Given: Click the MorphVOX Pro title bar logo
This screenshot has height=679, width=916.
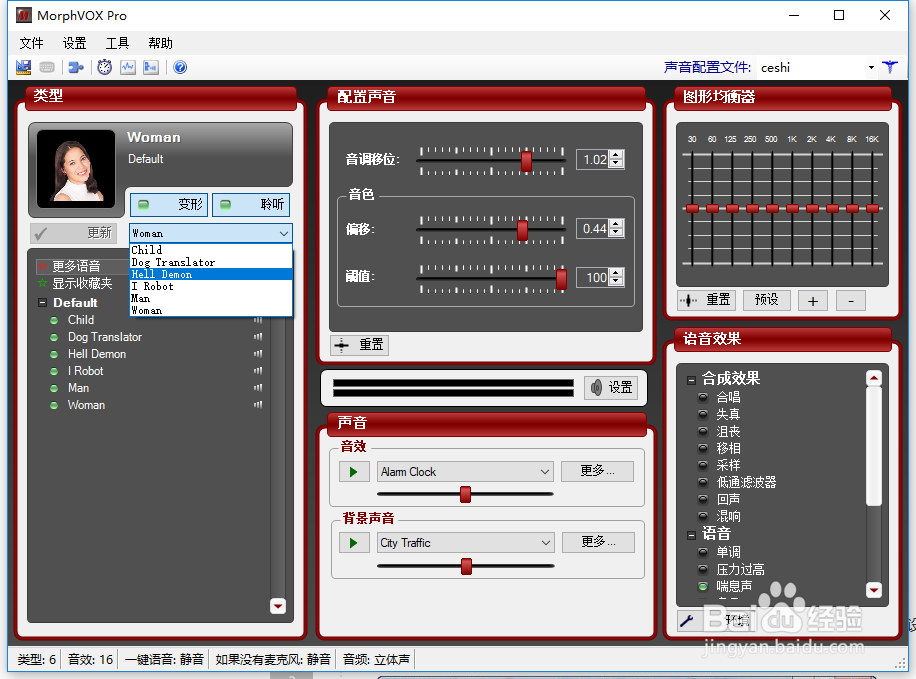Looking at the screenshot, I should [x=23, y=15].
